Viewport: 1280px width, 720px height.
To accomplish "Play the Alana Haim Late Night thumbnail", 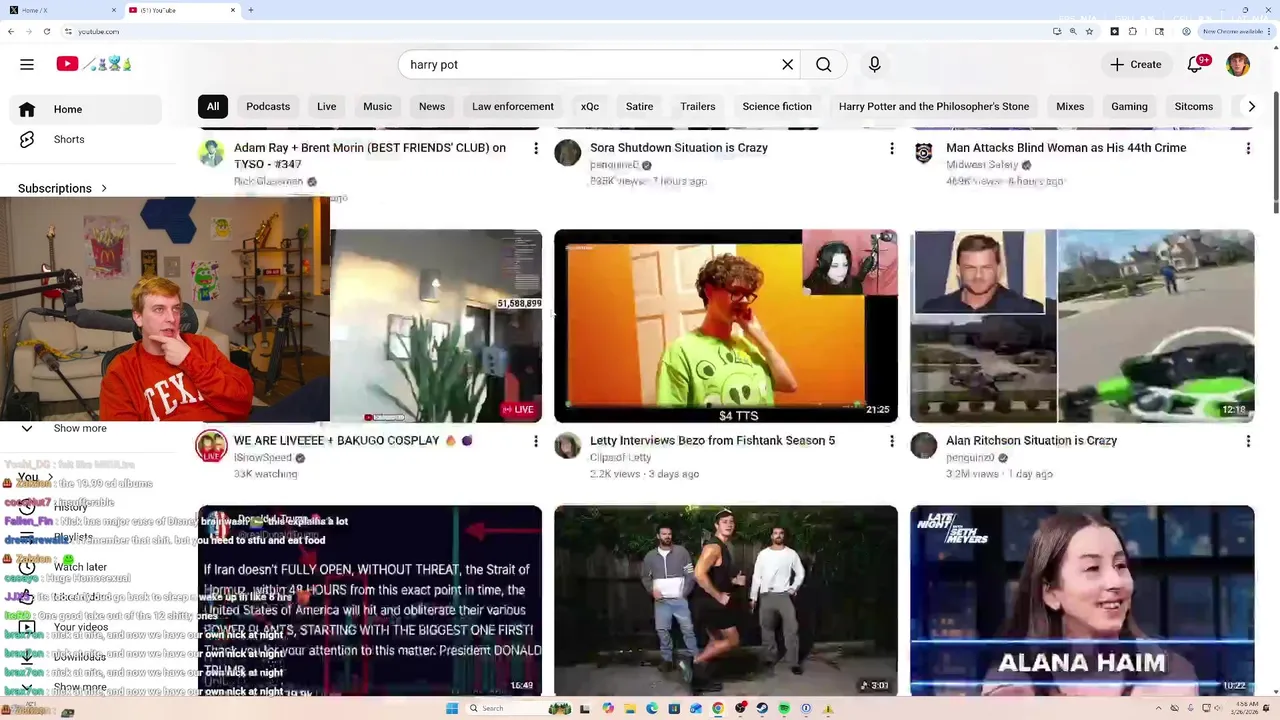I will [1082, 599].
